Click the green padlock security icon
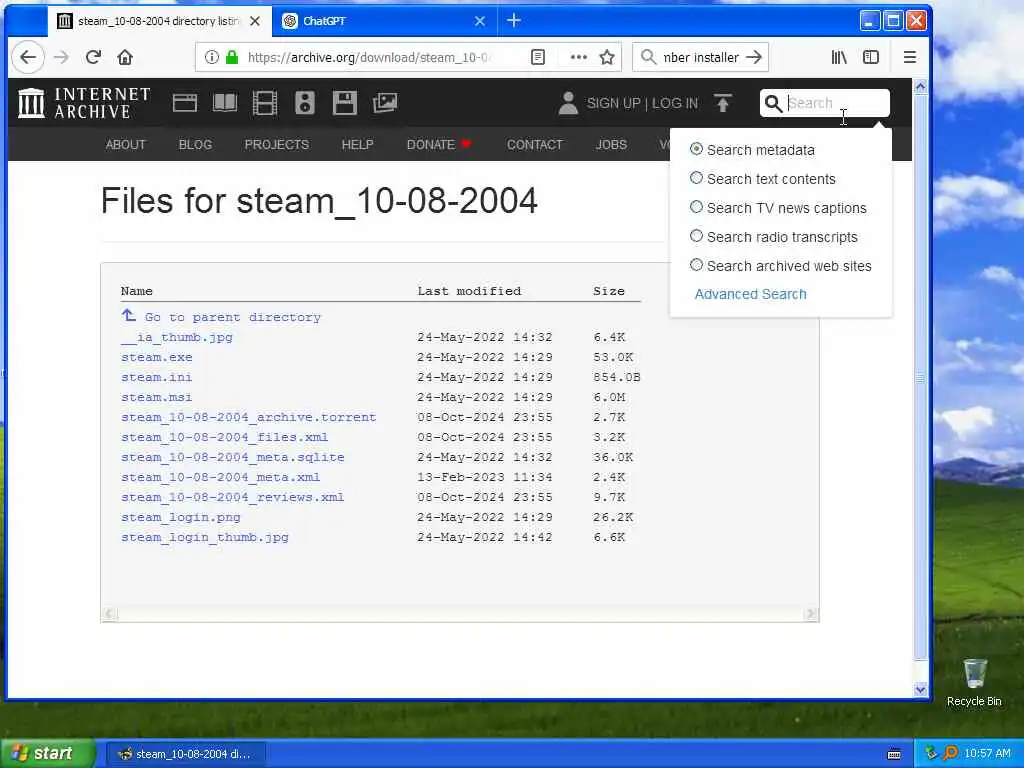Image resolution: width=1024 pixels, height=768 pixels. pyautogui.click(x=231, y=57)
